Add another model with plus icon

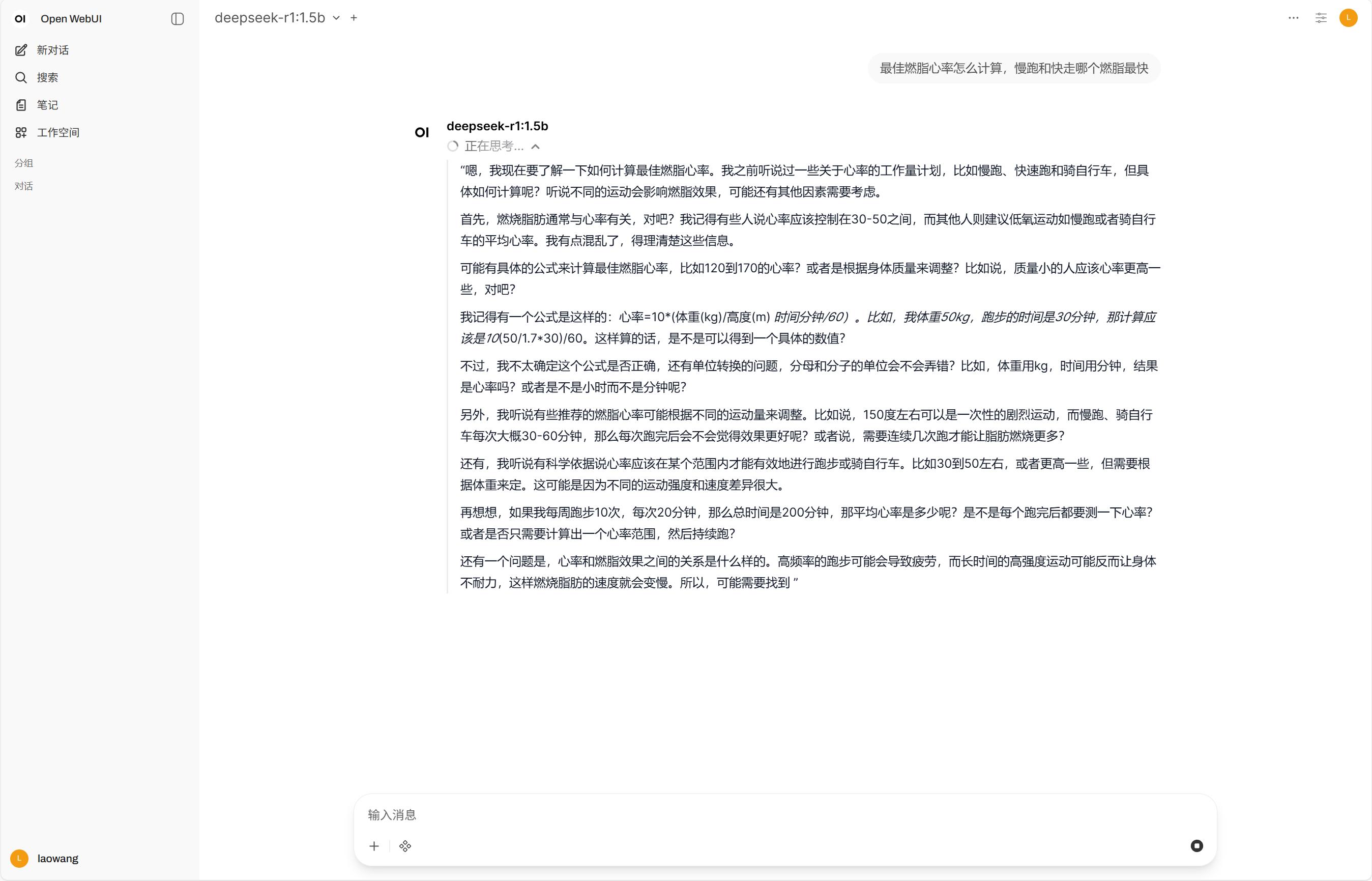(354, 18)
